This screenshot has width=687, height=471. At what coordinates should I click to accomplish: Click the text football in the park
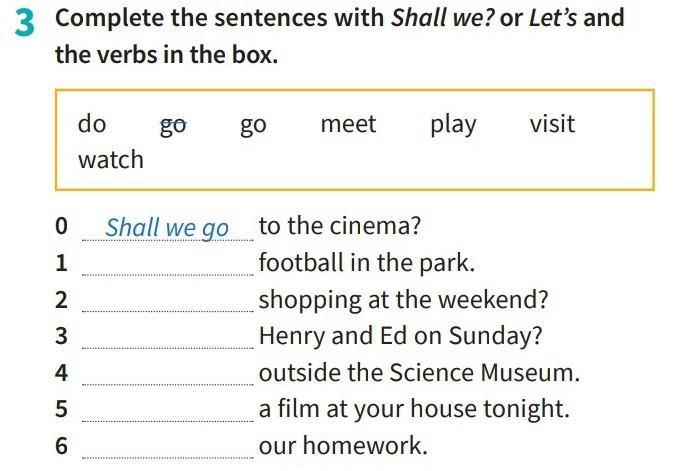click(367, 263)
